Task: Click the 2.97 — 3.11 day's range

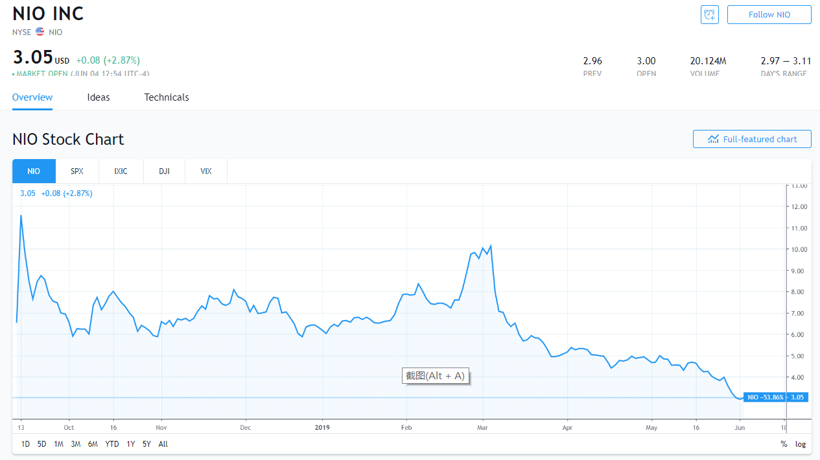Action: [785, 61]
